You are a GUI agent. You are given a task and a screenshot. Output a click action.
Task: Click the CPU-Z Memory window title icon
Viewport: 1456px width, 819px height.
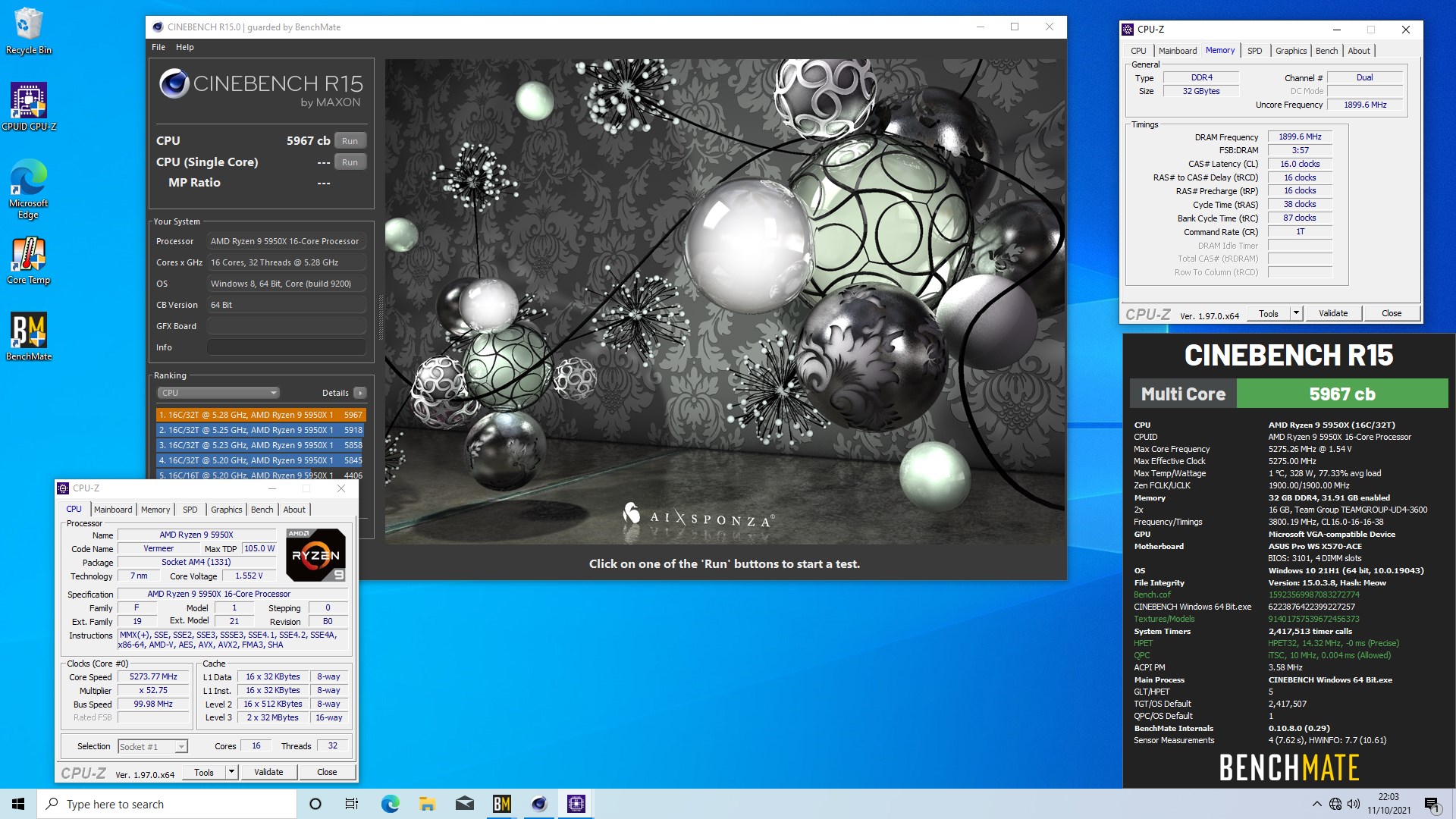pyautogui.click(x=1128, y=30)
